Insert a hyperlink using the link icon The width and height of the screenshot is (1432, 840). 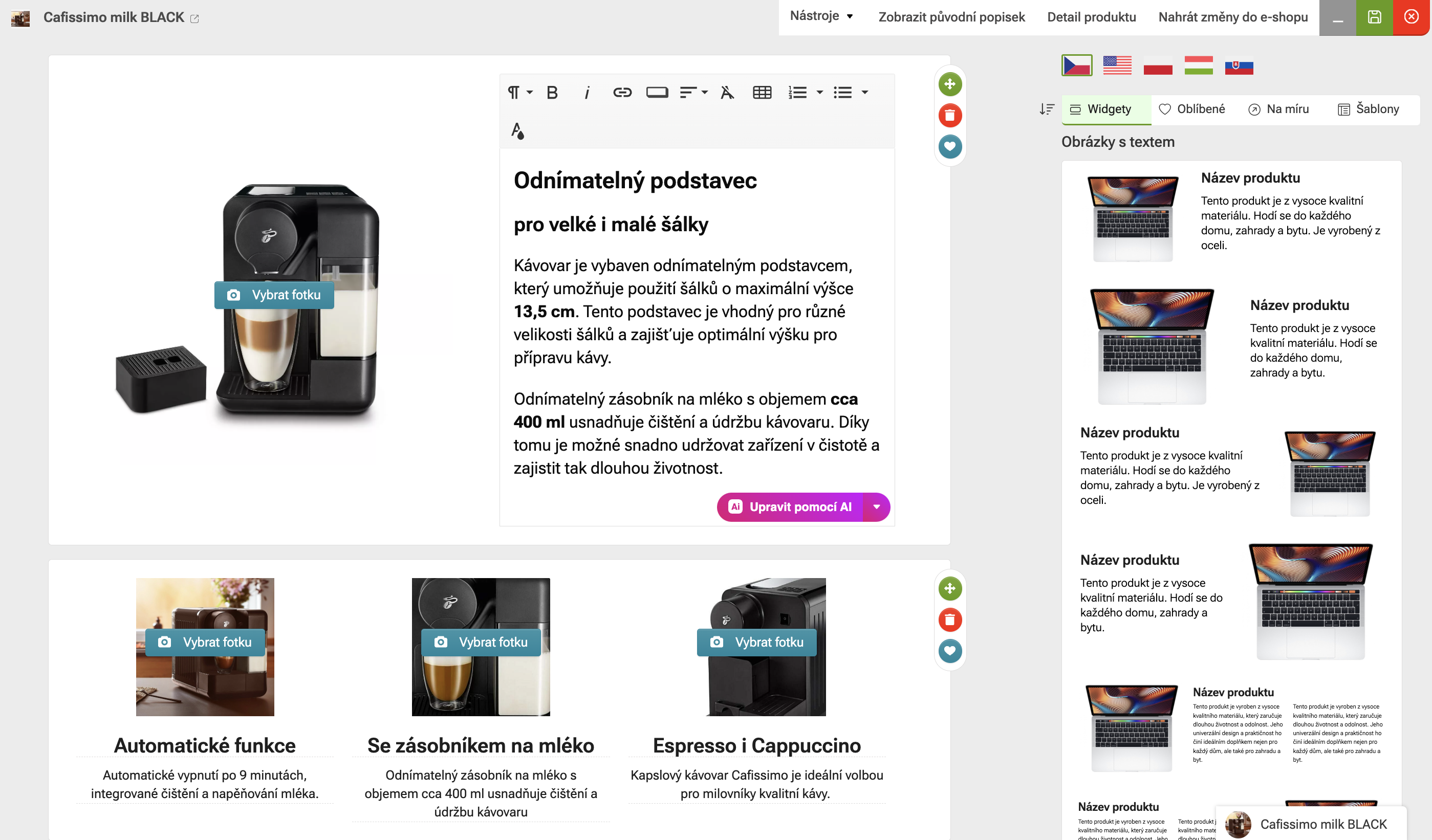622,92
